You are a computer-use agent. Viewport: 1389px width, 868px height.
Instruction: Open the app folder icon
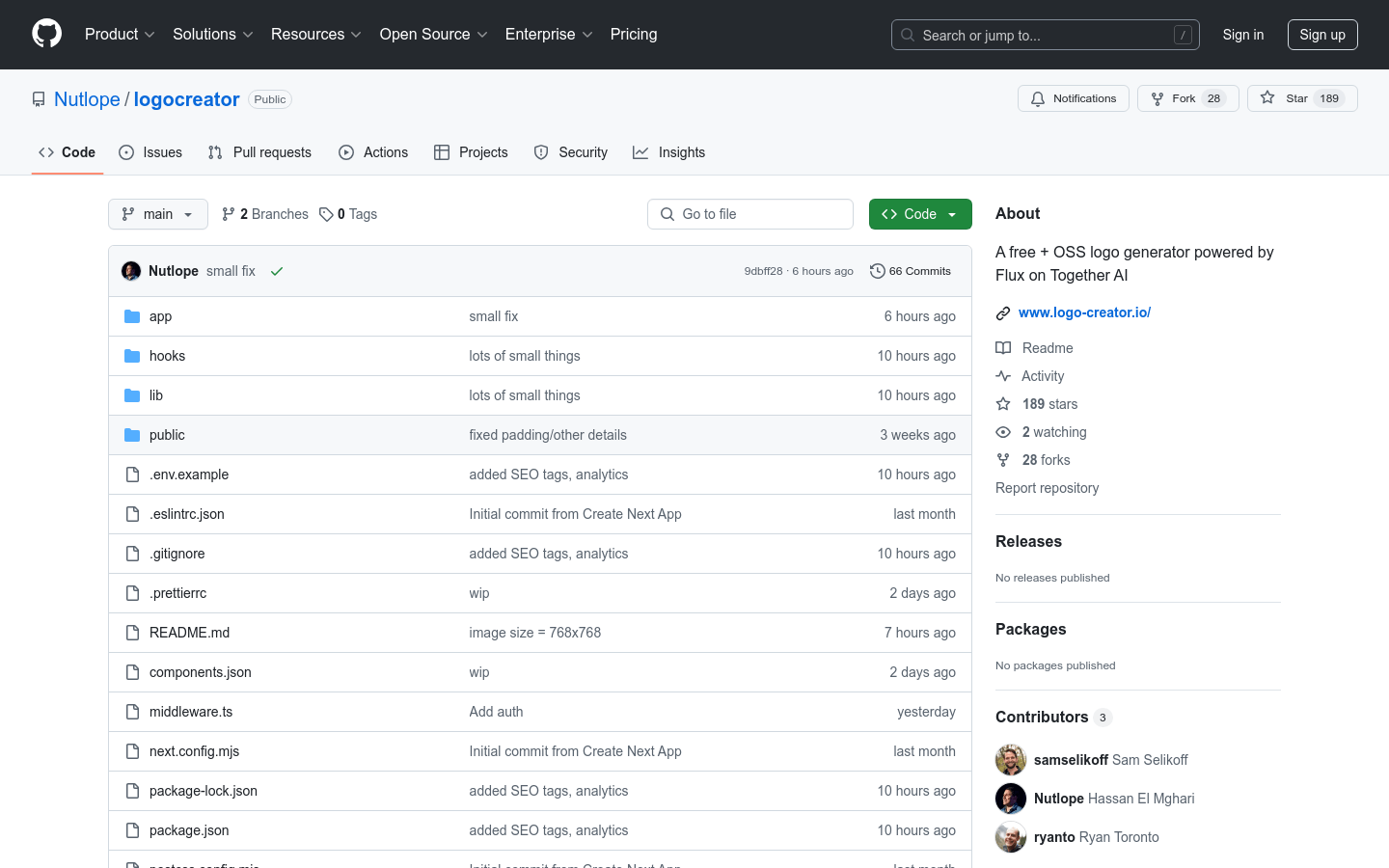click(132, 316)
